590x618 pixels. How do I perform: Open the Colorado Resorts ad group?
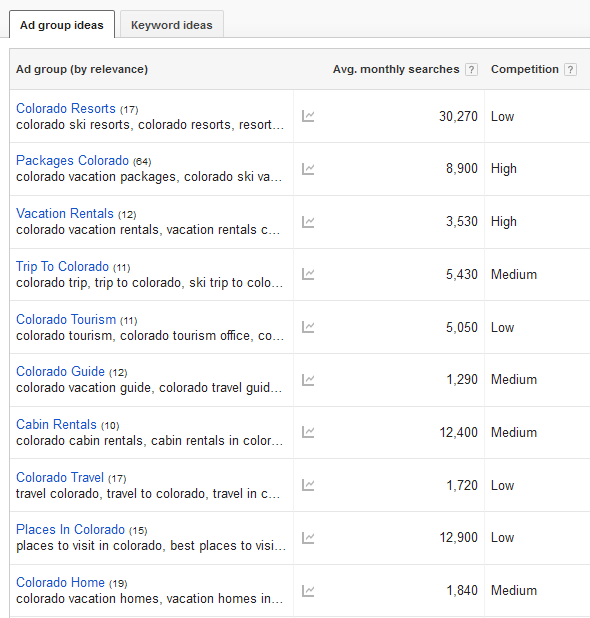click(66, 108)
